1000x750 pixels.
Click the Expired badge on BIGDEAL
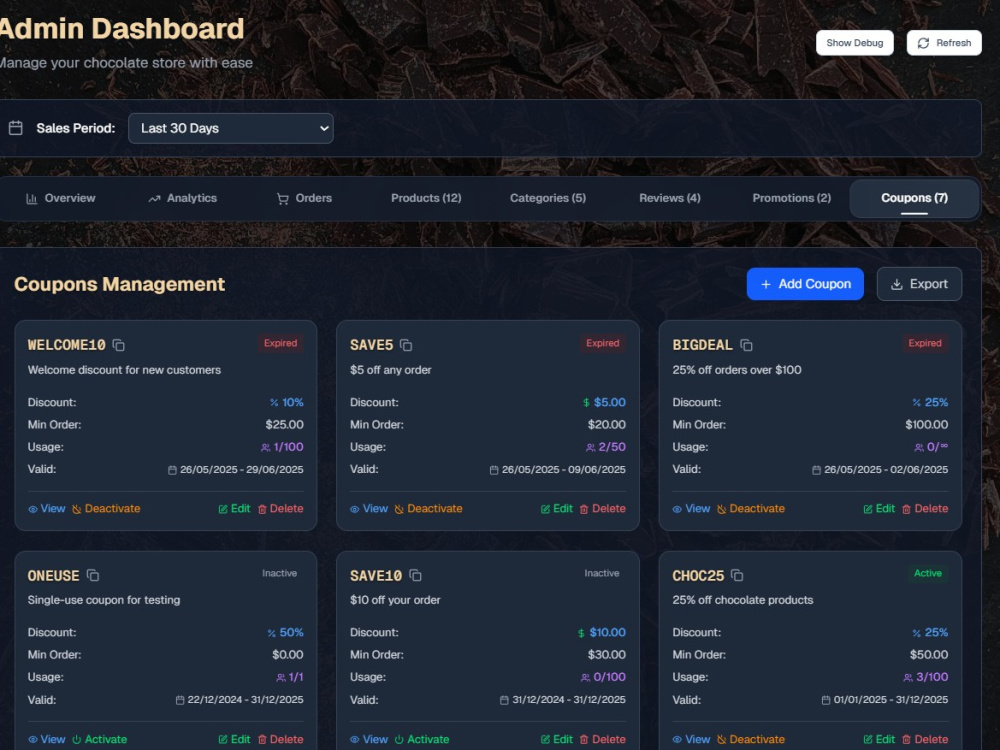925,343
